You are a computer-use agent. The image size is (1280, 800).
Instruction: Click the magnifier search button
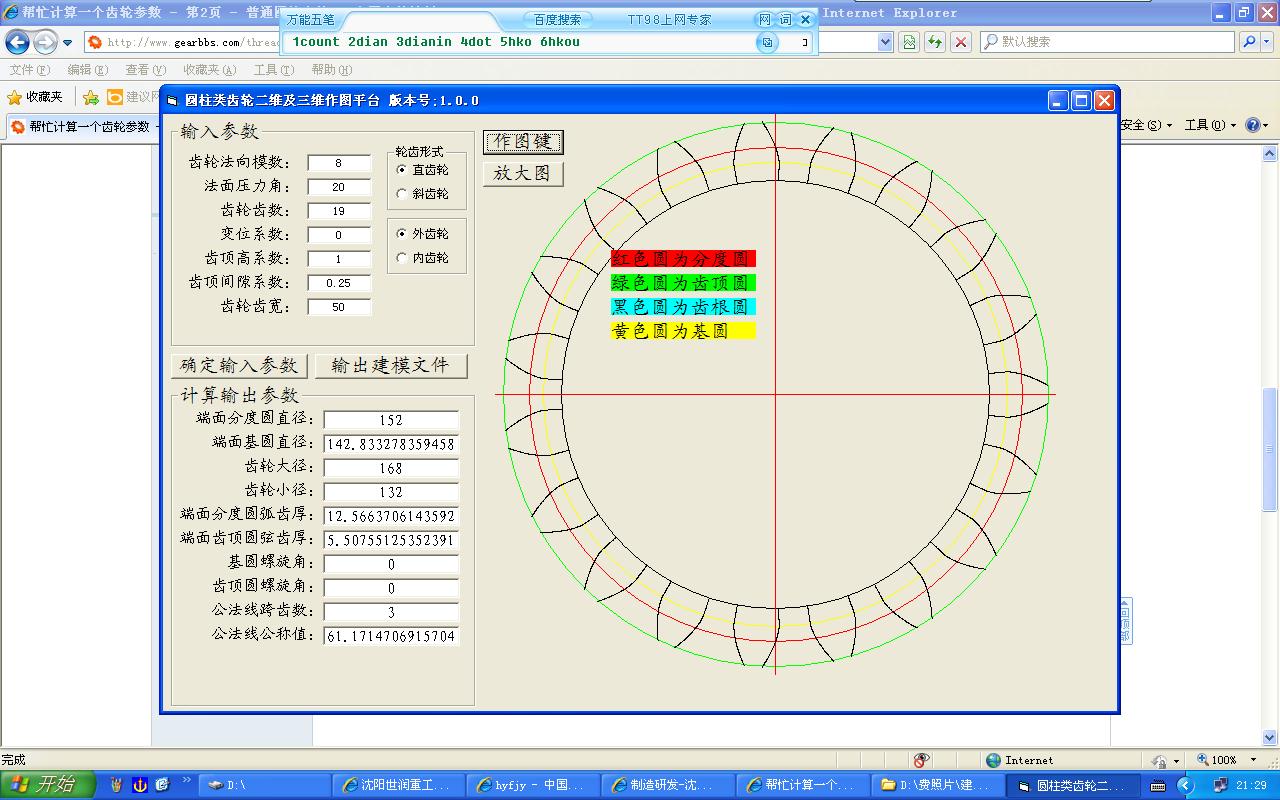point(1249,42)
